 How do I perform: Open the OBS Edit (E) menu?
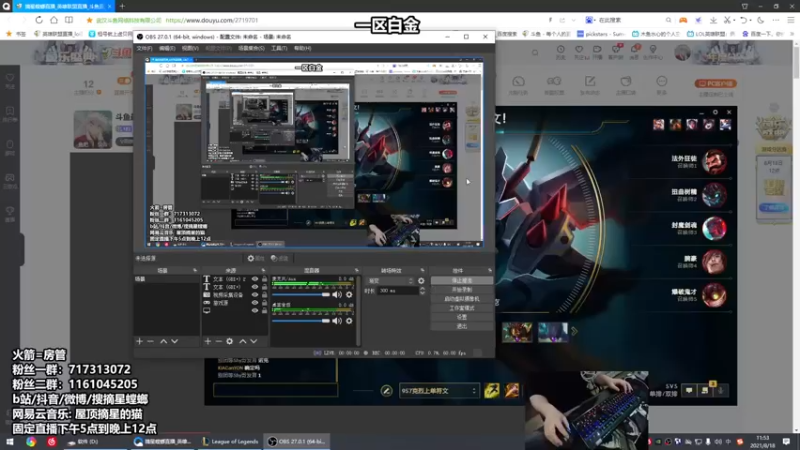click(167, 48)
